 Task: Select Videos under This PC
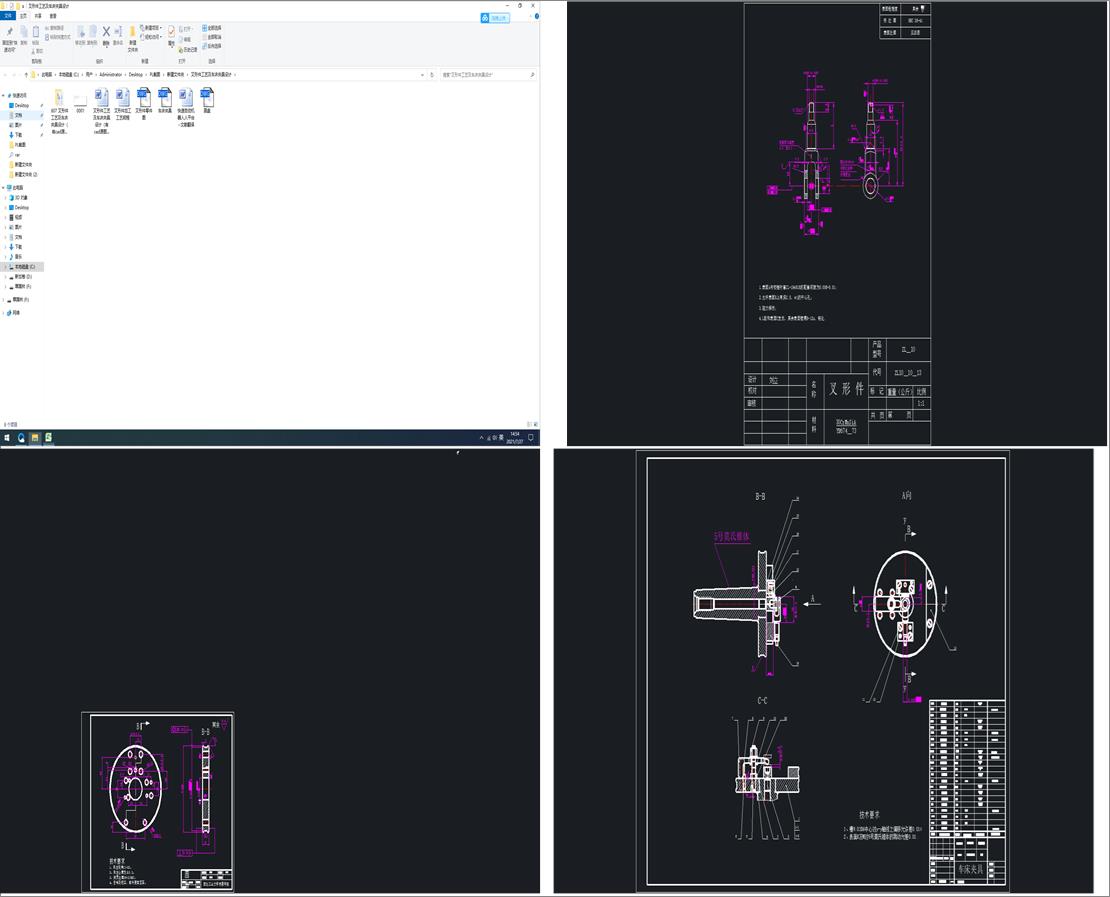pyautogui.click(x=18, y=217)
